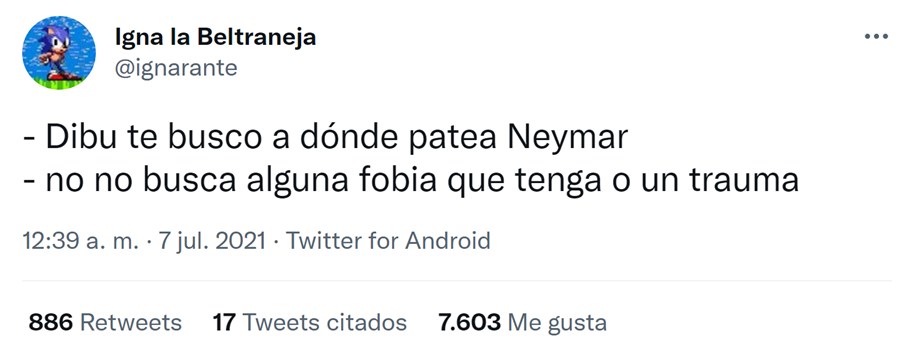Open the 12:39 a. m. timestamp
The height and width of the screenshot is (360, 914).
point(80,241)
